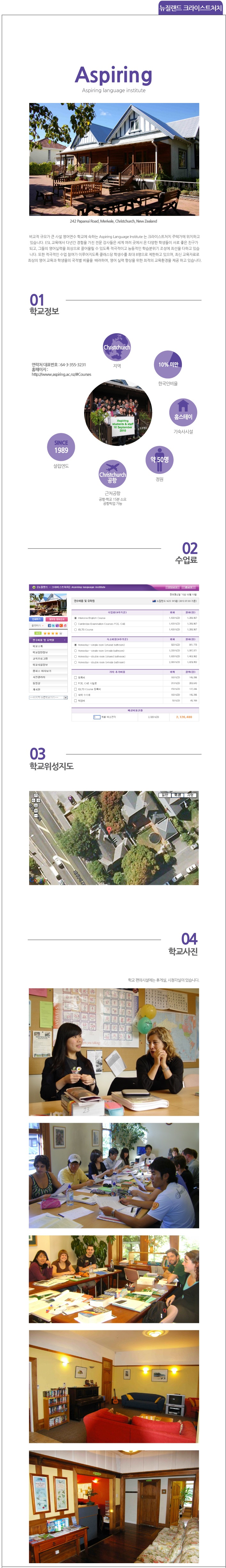Image resolution: width=226 pixels, height=1568 pixels.
Task: Click the 약 50명 capacity person icon
Action: pos(160,460)
